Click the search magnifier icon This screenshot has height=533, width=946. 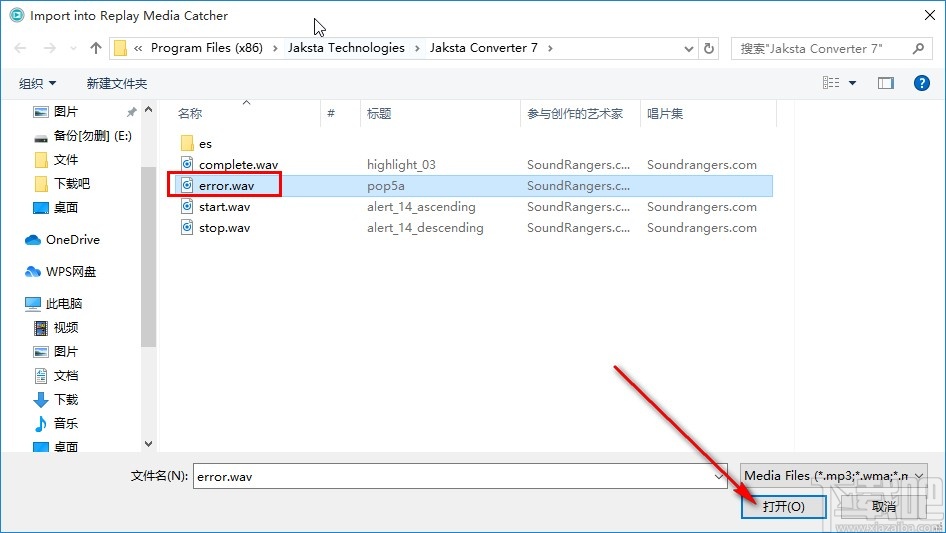coord(918,48)
